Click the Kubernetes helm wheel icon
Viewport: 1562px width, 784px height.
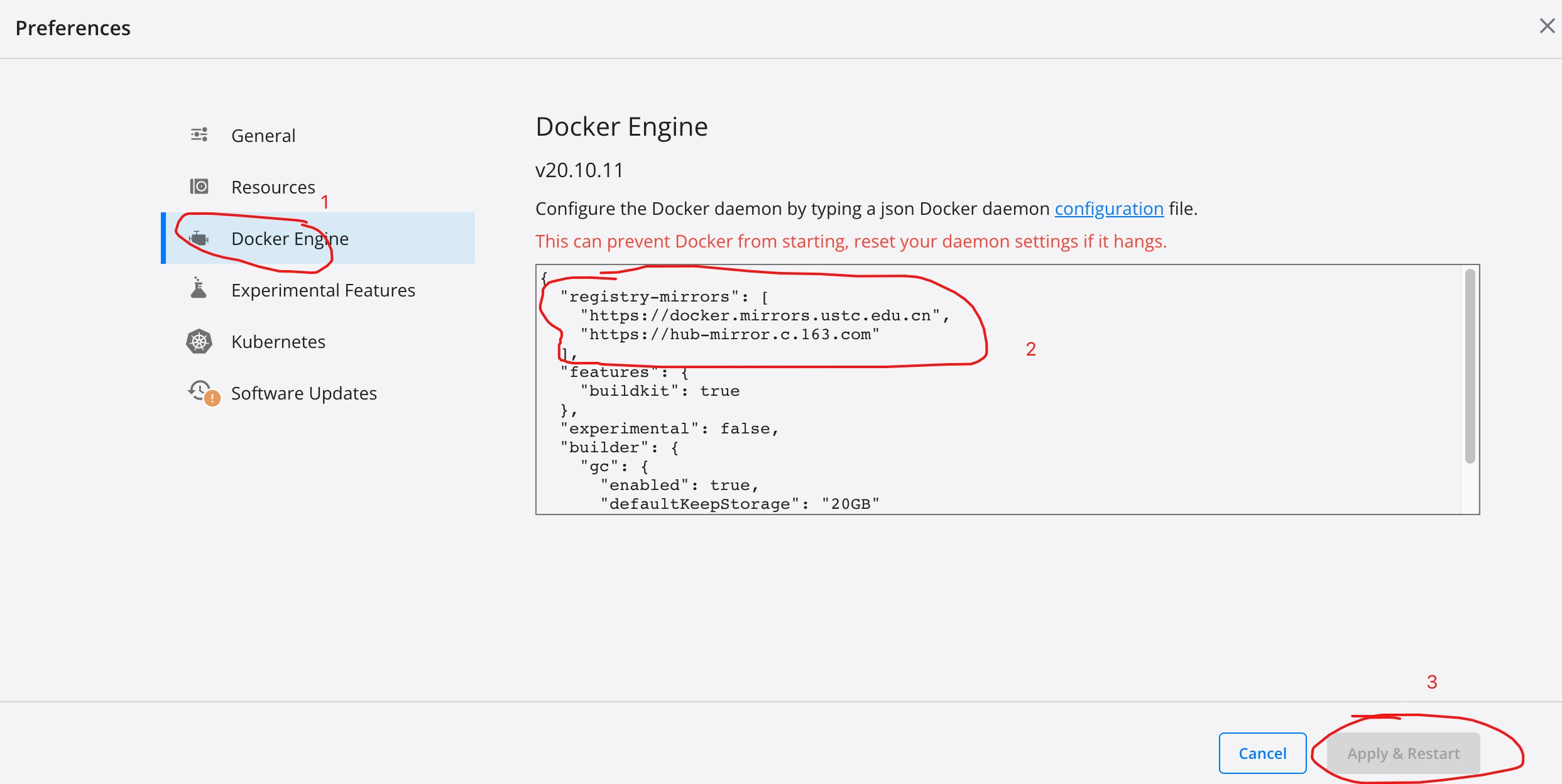coord(199,342)
